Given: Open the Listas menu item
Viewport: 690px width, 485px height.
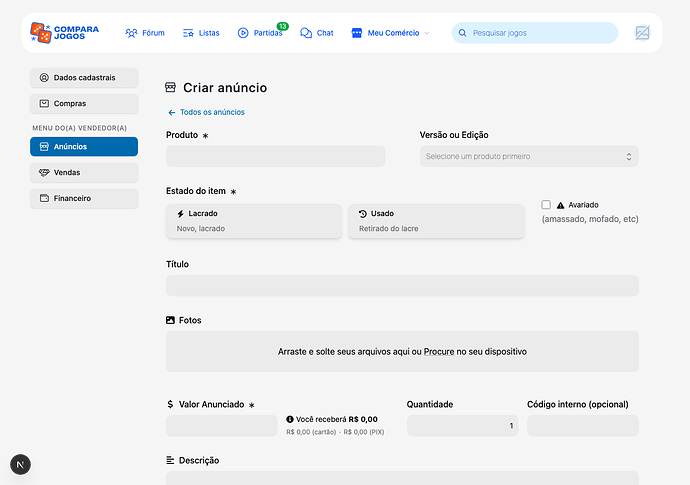Looking at the screenshot, I should tap(201, 33).
